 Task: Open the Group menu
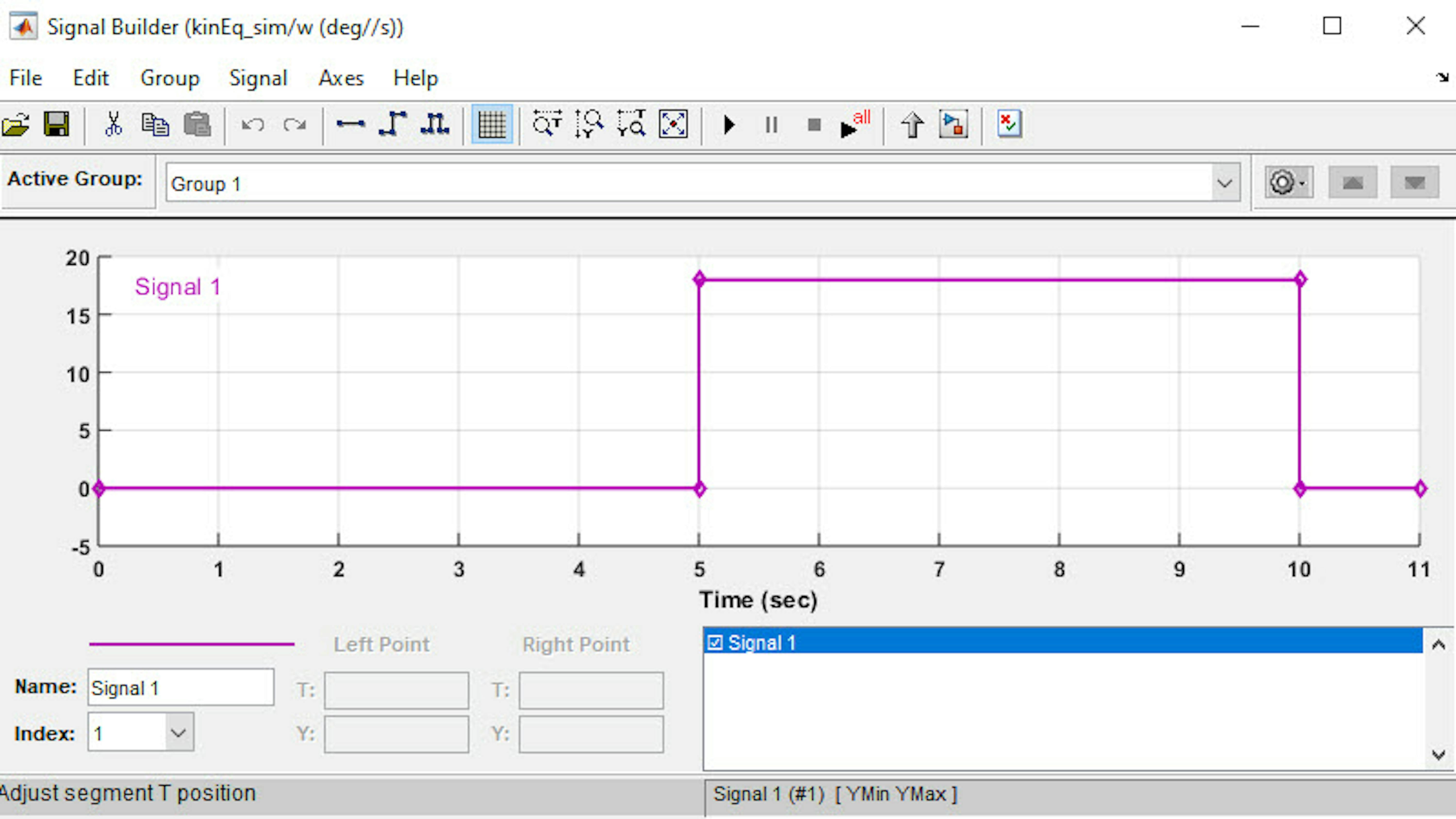(x=170, y=78)
